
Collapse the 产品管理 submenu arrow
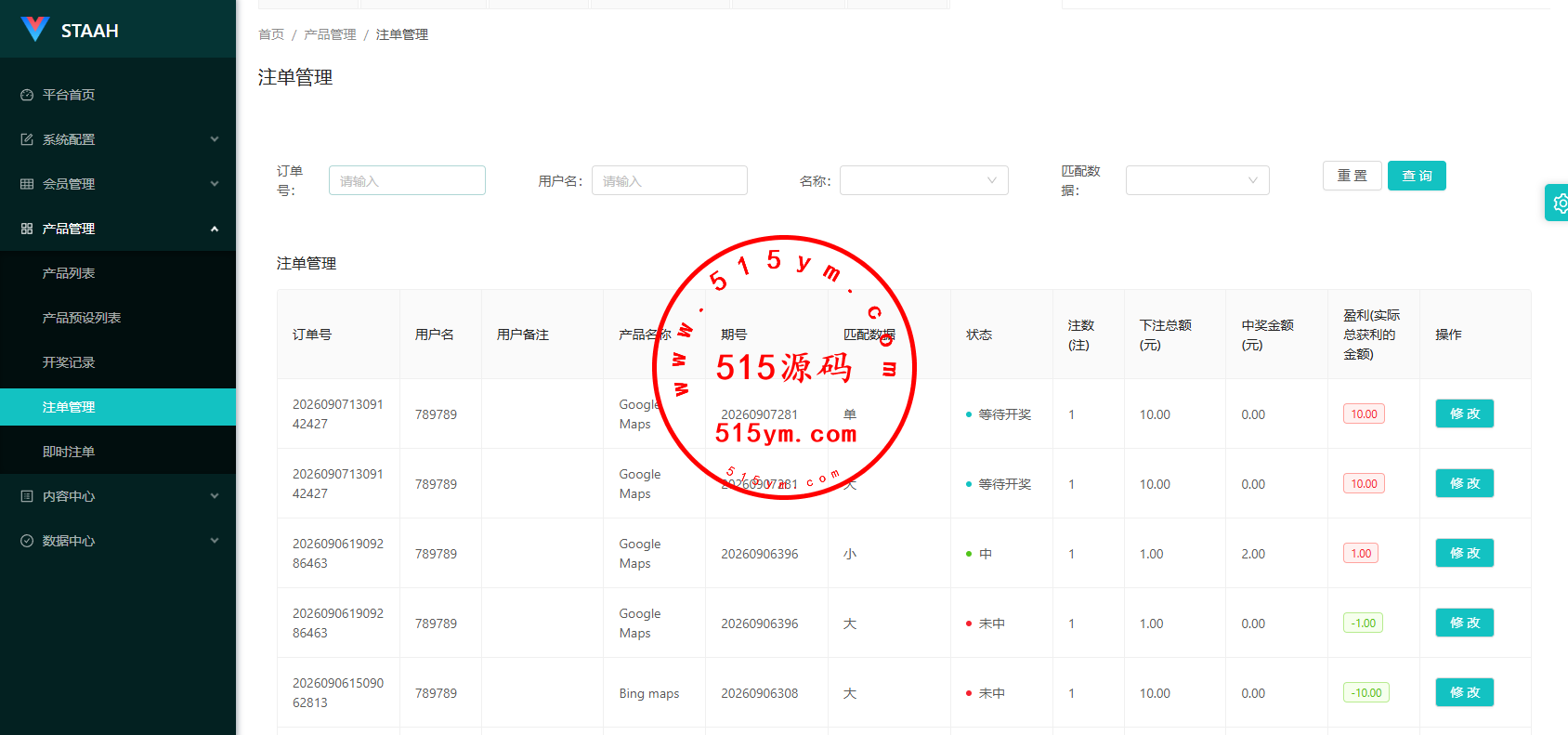(x=215, y=229)
